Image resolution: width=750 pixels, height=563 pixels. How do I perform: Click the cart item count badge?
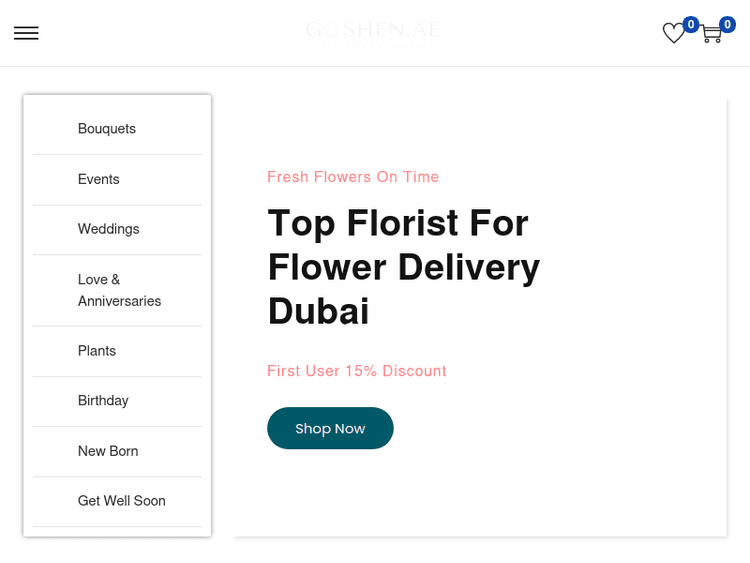pyautogui.click(x=727, y=24)
